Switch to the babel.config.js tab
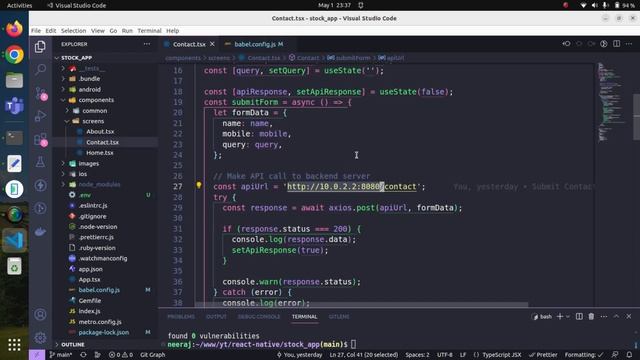Screen dimensions: 640x360 (x=254, y=44)
